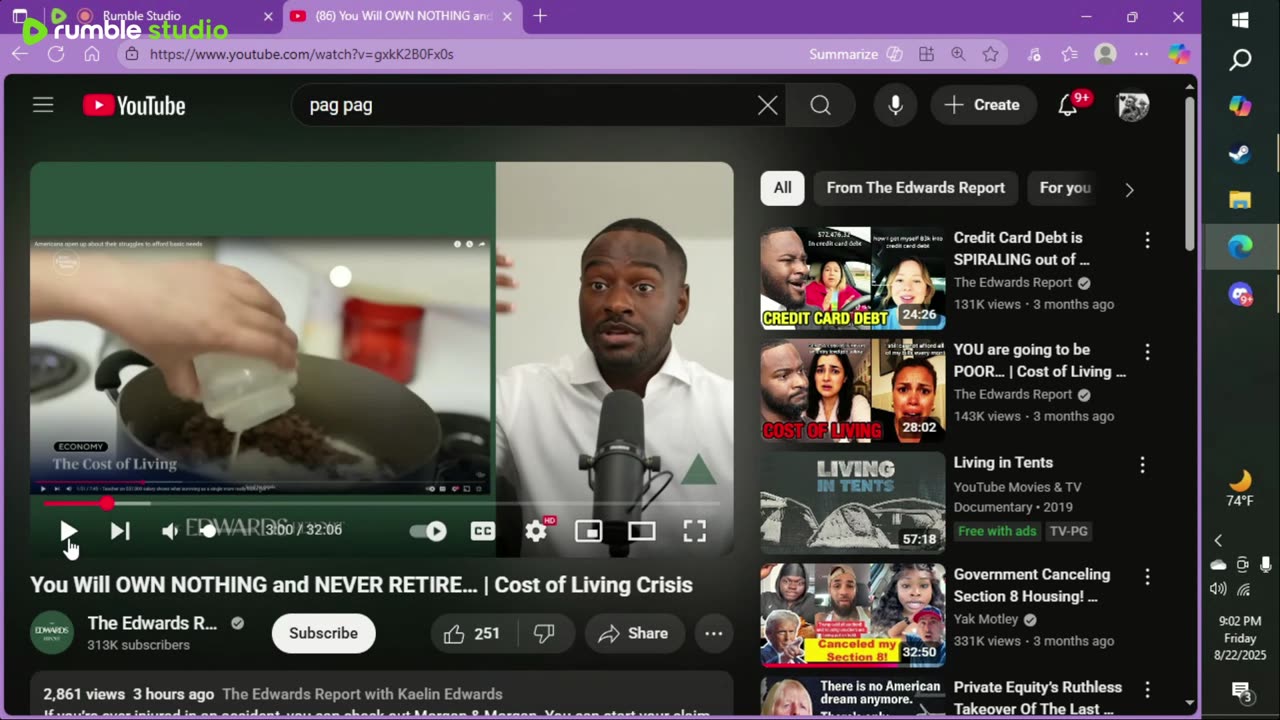
Task: Select From The Edwards Report chip
Action: click(915, 188)
